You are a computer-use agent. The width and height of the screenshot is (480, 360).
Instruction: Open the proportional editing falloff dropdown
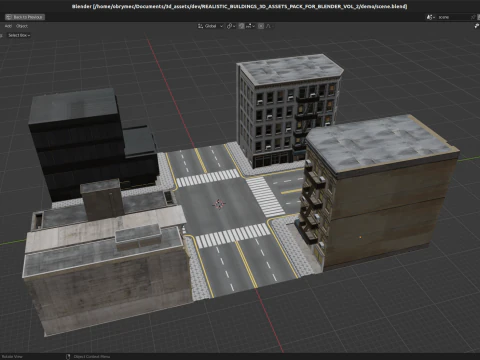269,26
